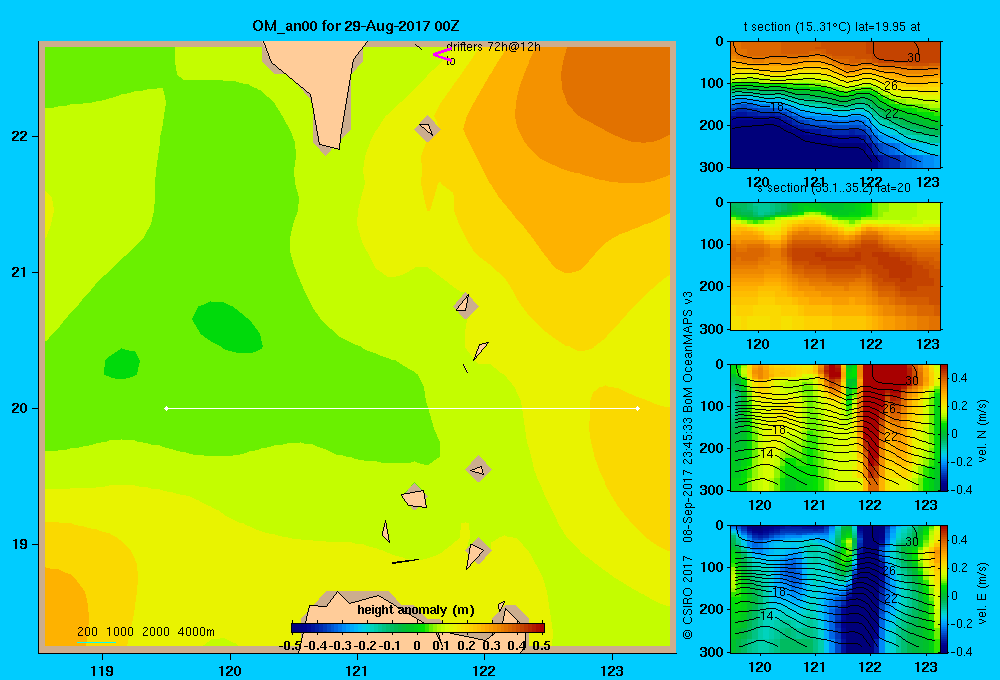Click the depth label '300' on the temperature section
1000x680 pixels.
pyautogui.click(x=714, y=166)
